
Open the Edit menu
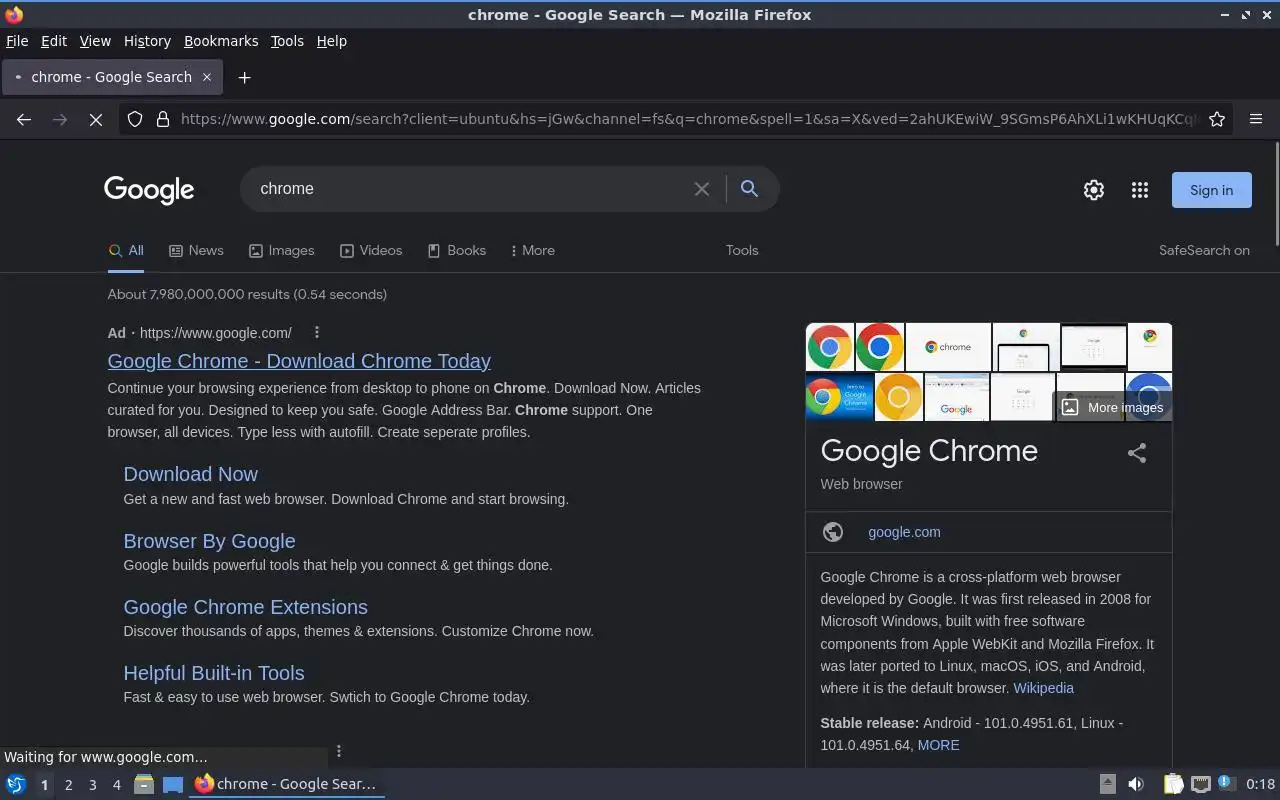point(54,41)
